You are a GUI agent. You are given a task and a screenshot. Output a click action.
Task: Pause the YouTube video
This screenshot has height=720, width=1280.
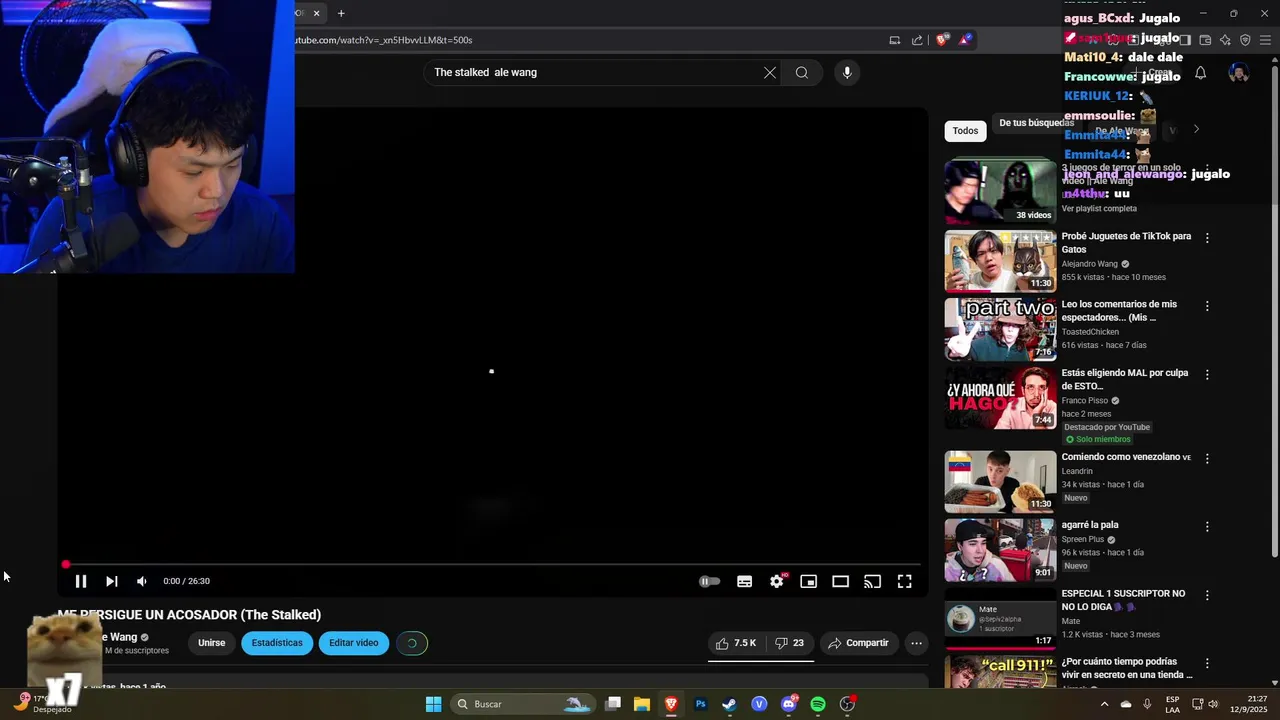pyautogui.click(x=81, y=581)
